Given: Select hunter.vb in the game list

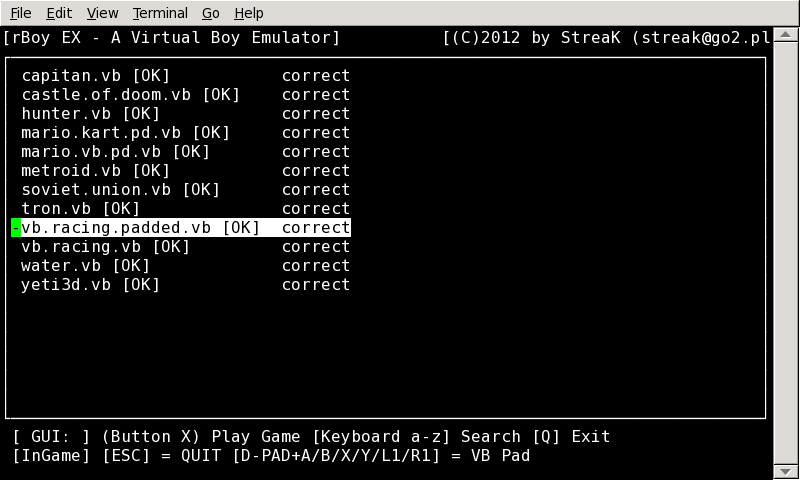Looking at the screenshot, I should (x=186, y=113).
